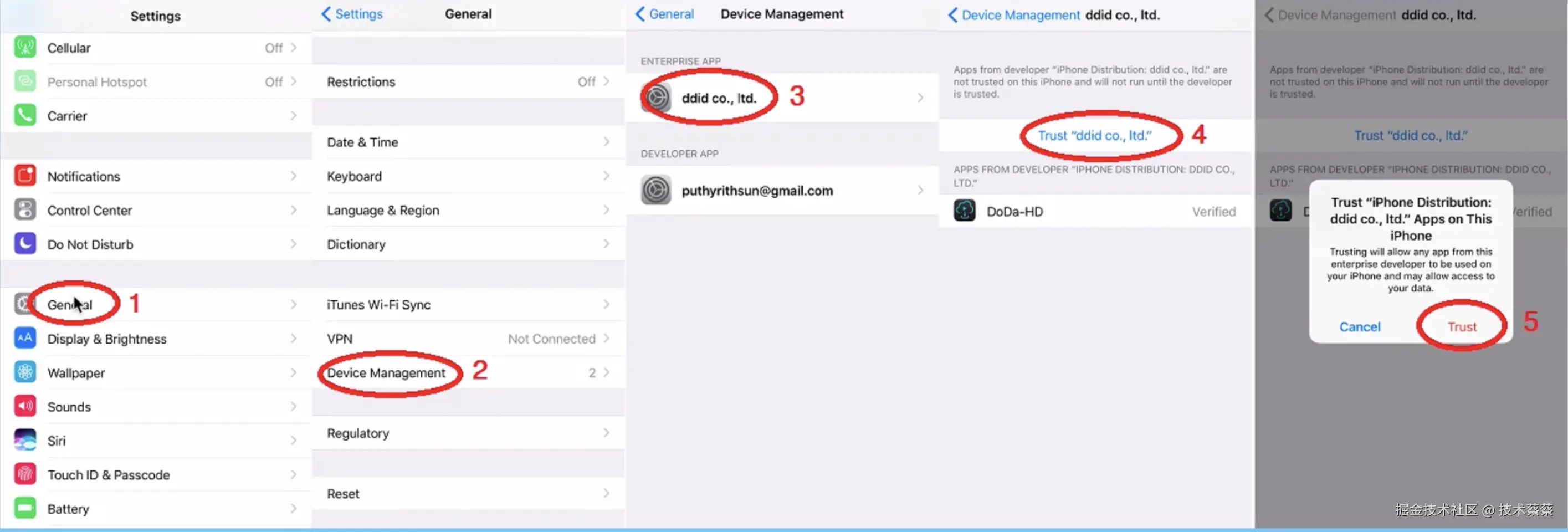The width and height of the screenshot is (1568, 532).
Task: Go back to Device Management from ddid page
Action: pos(1013,15)
